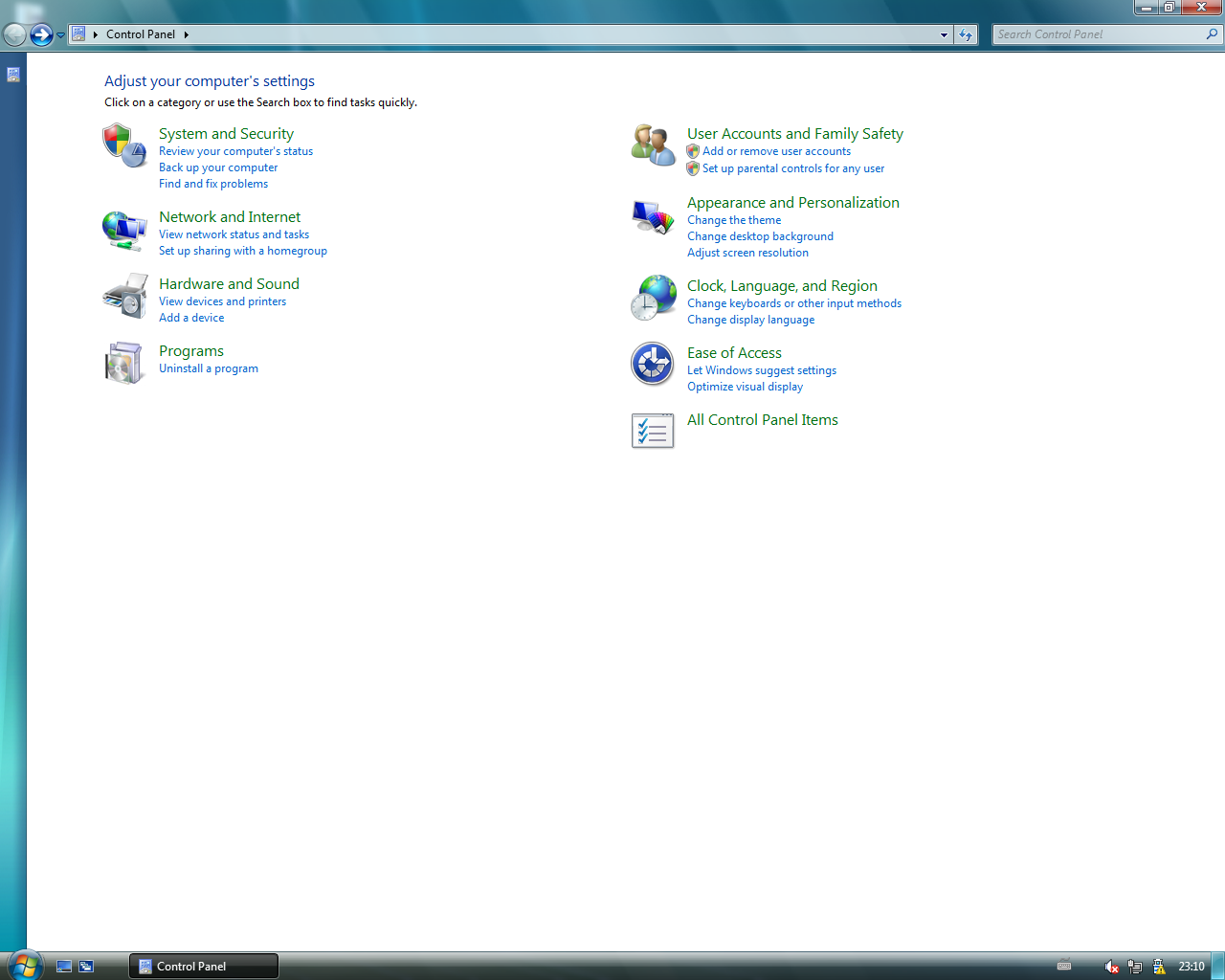Select Control Panel taskbar button
This screenshot has height=980, width=1225.
204,967
